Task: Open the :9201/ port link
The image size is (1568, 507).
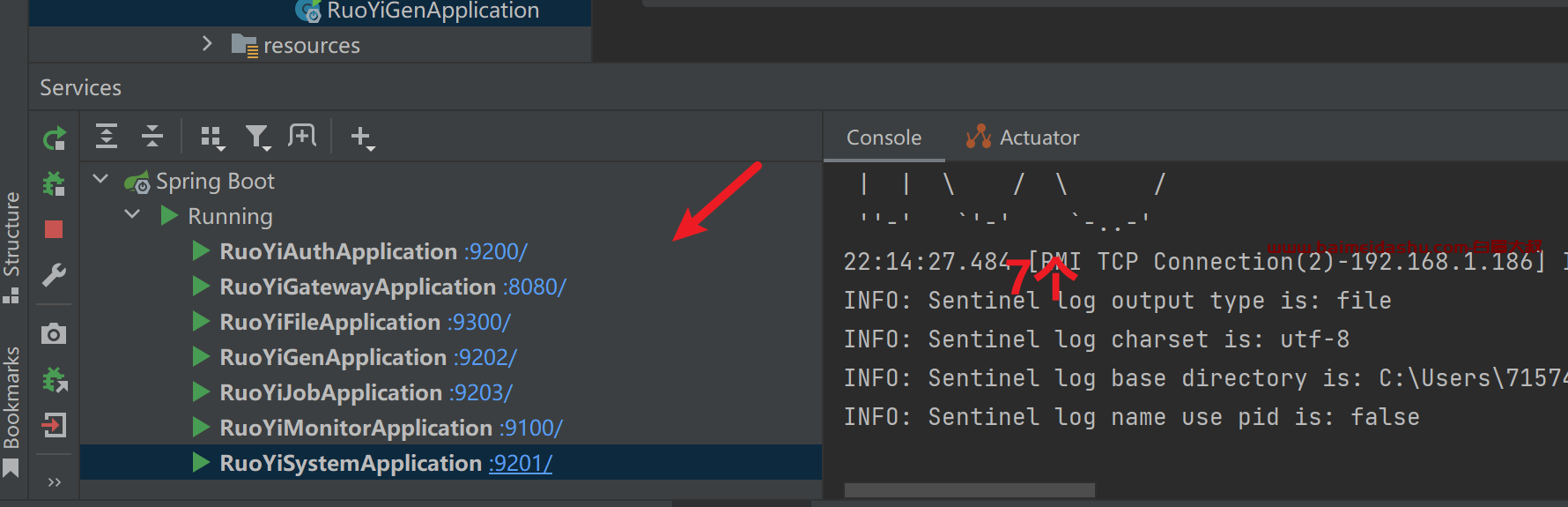Action: click(x=521, y=463)
